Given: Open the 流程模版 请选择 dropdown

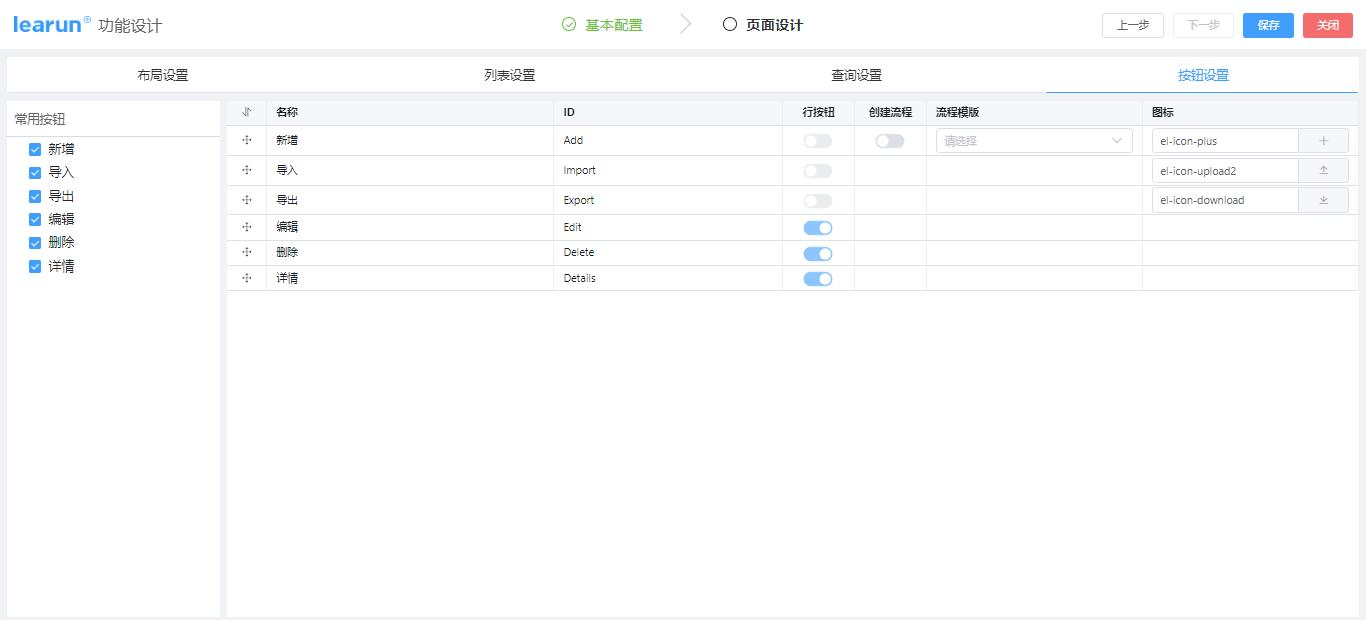Looking at the screenshot, I should [1033, 140].
